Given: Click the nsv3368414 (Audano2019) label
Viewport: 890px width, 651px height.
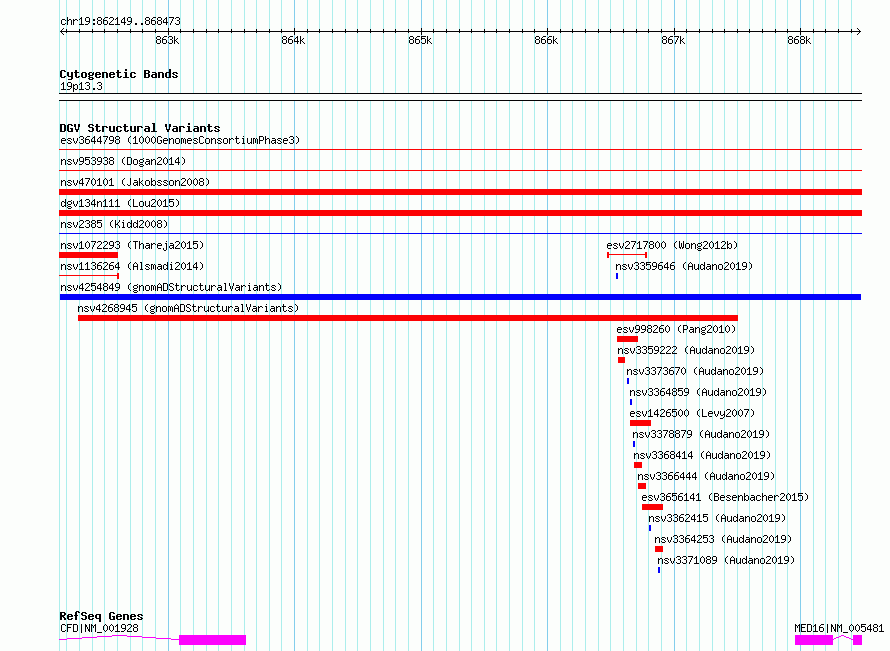Looking at the screenshot, I should click(702, 455).
